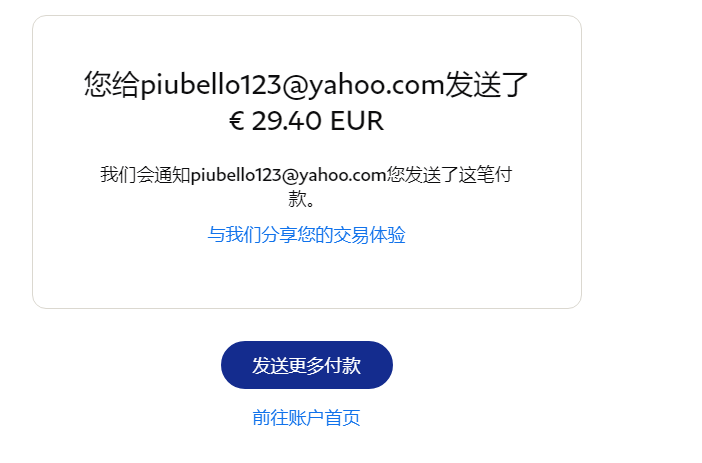Click the blank space between button and card
Viewport: 702px width, 463px height.
(x=307, y=325)
